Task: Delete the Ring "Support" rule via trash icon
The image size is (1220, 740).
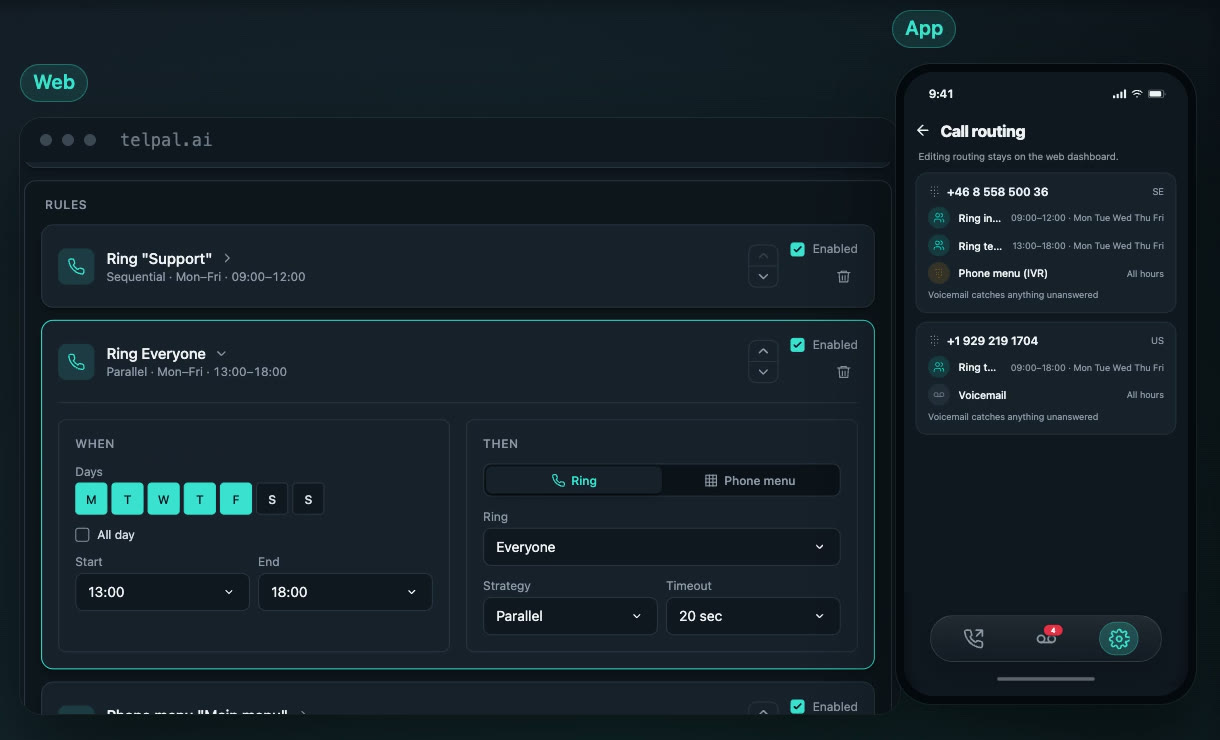Action: coord(843,276)
